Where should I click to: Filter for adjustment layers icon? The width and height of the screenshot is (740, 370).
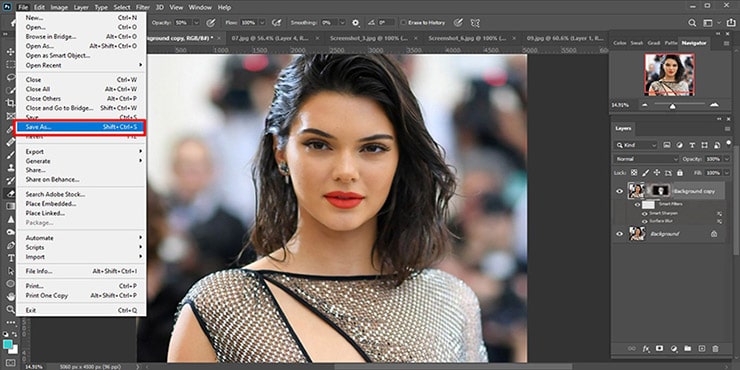click(x=680, y=145)
